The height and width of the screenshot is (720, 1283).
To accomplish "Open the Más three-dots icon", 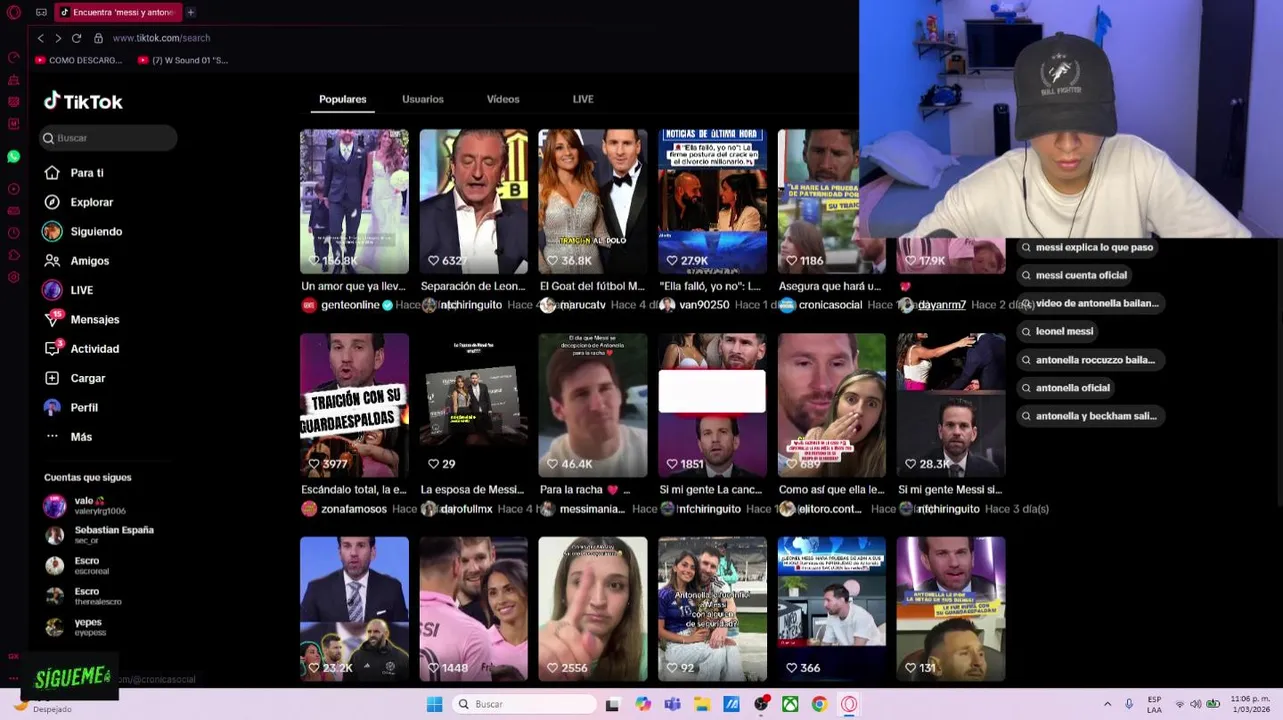I will pos(52,437).
